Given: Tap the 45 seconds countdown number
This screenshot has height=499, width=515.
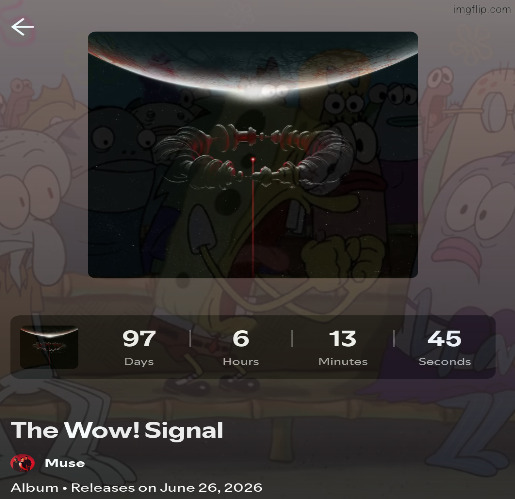Looking at the screenshot, I should [x=445, y=339].
